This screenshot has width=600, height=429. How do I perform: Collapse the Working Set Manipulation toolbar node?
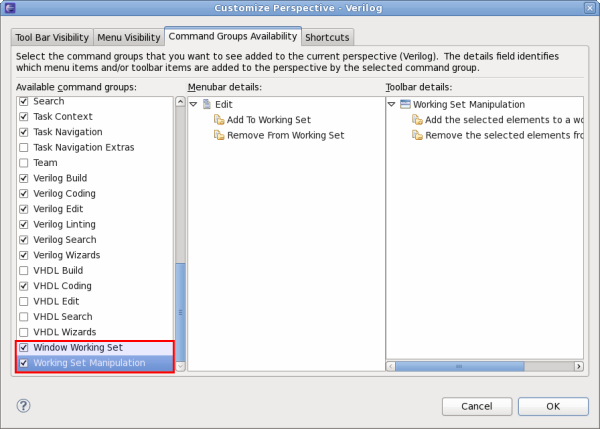[x=391, y=104]
